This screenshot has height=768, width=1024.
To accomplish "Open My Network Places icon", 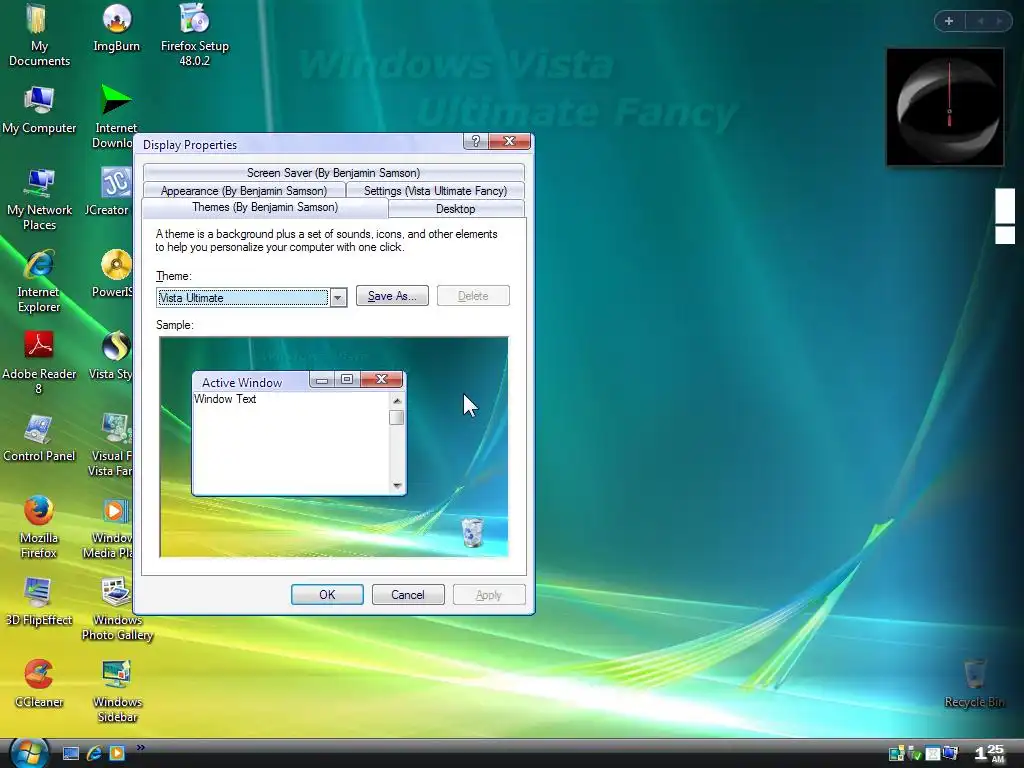I will coord(39,199).
